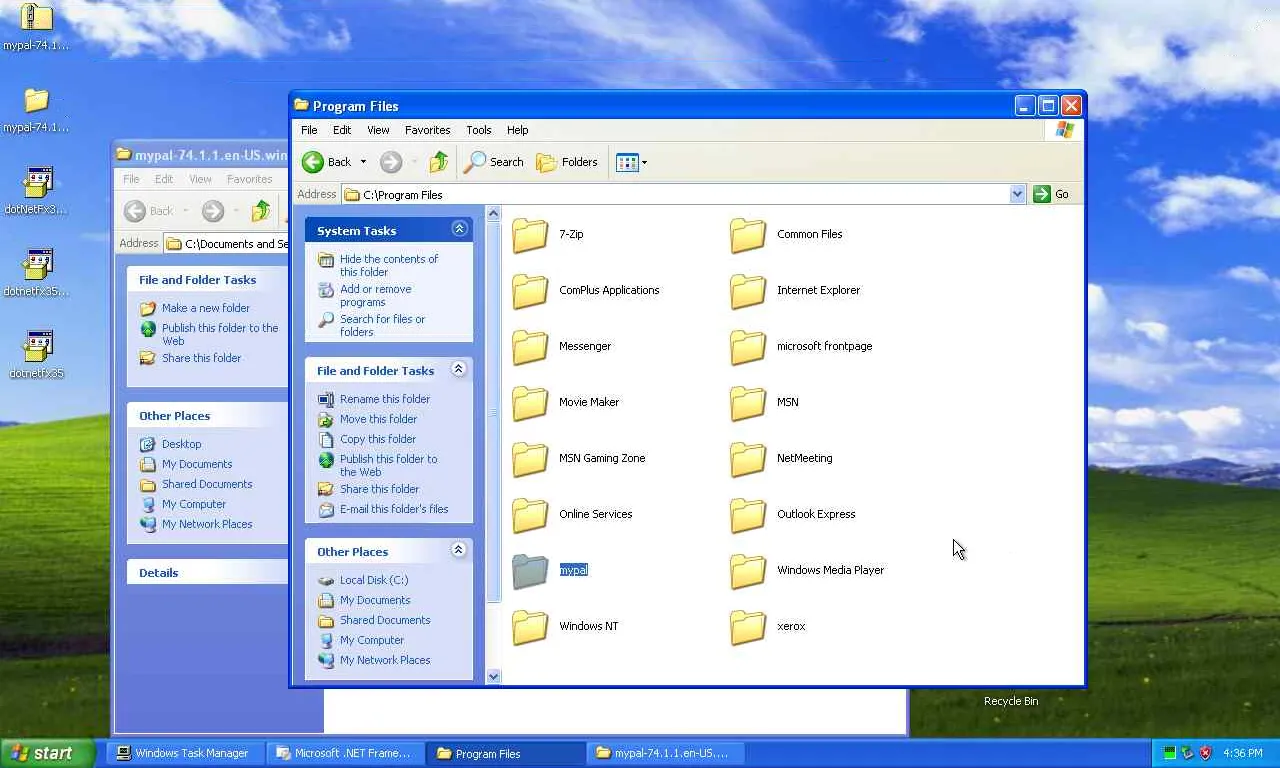Select the Outlook Express folder icon

[x=748, y=515]
